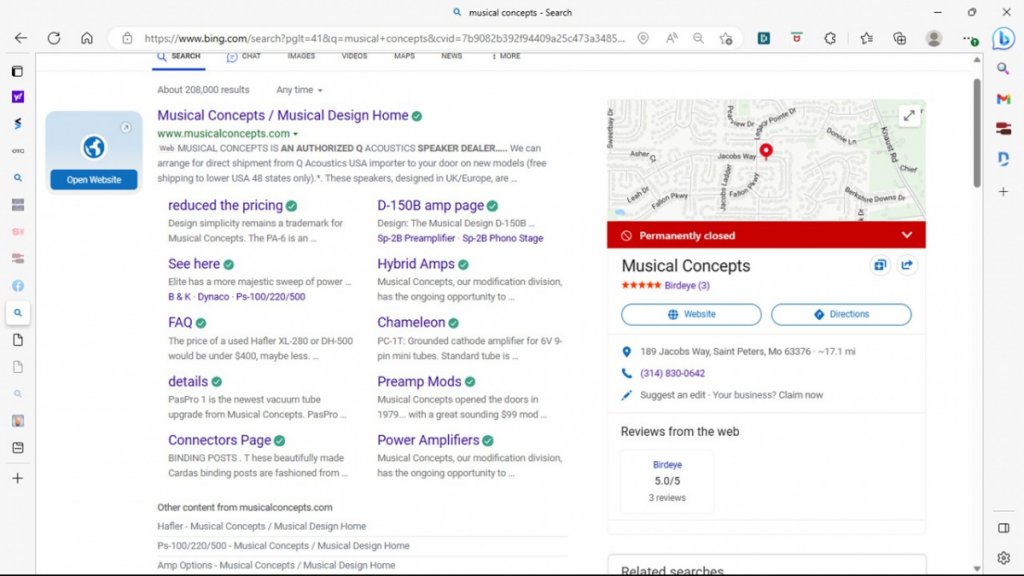The width and height of the screenshot is (1024, 576).
Task: Click the location permission icon in address bar
Action: (643, 38)
